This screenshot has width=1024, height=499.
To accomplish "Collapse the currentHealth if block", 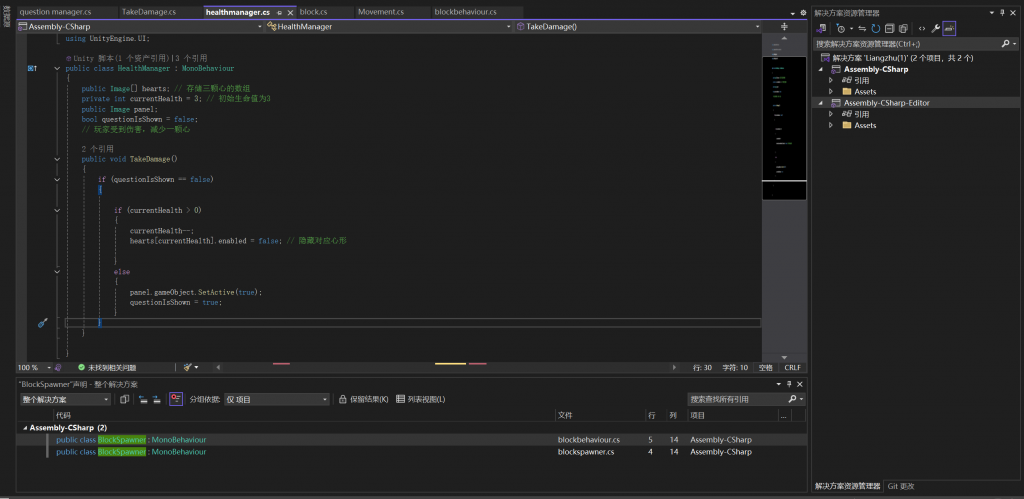I will pyautogui.click(x=57, y=210).
